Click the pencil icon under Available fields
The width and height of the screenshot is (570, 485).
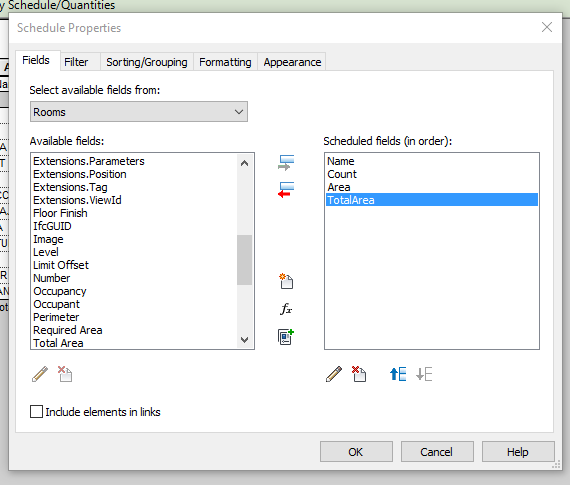(x=40, y=374)
